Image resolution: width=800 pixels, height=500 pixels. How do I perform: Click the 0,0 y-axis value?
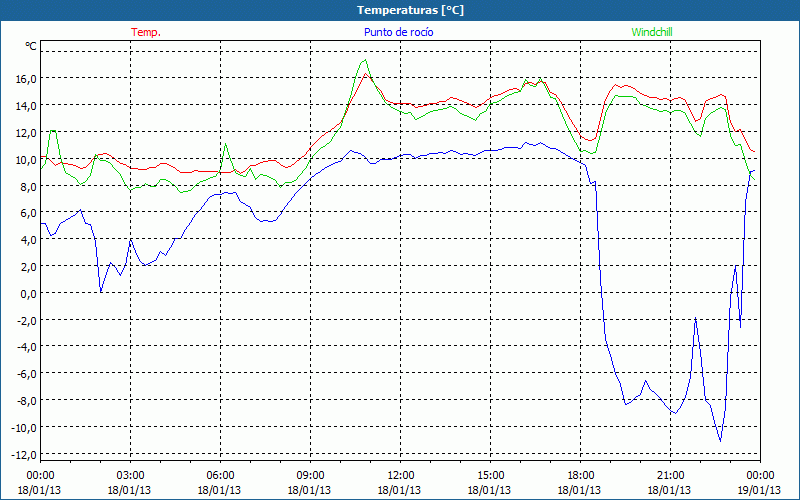28,293
